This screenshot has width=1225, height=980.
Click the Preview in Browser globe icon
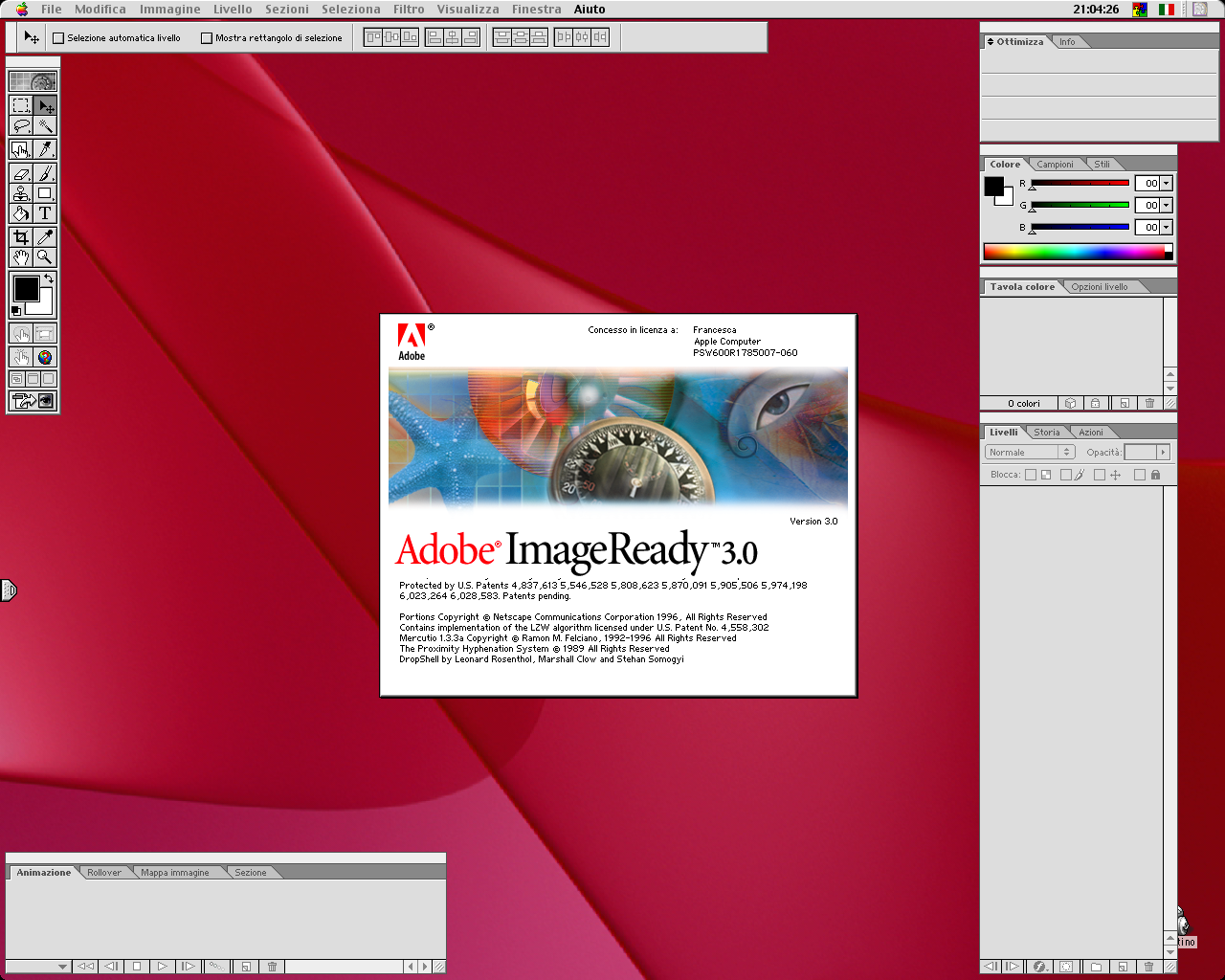pos(45,357)
